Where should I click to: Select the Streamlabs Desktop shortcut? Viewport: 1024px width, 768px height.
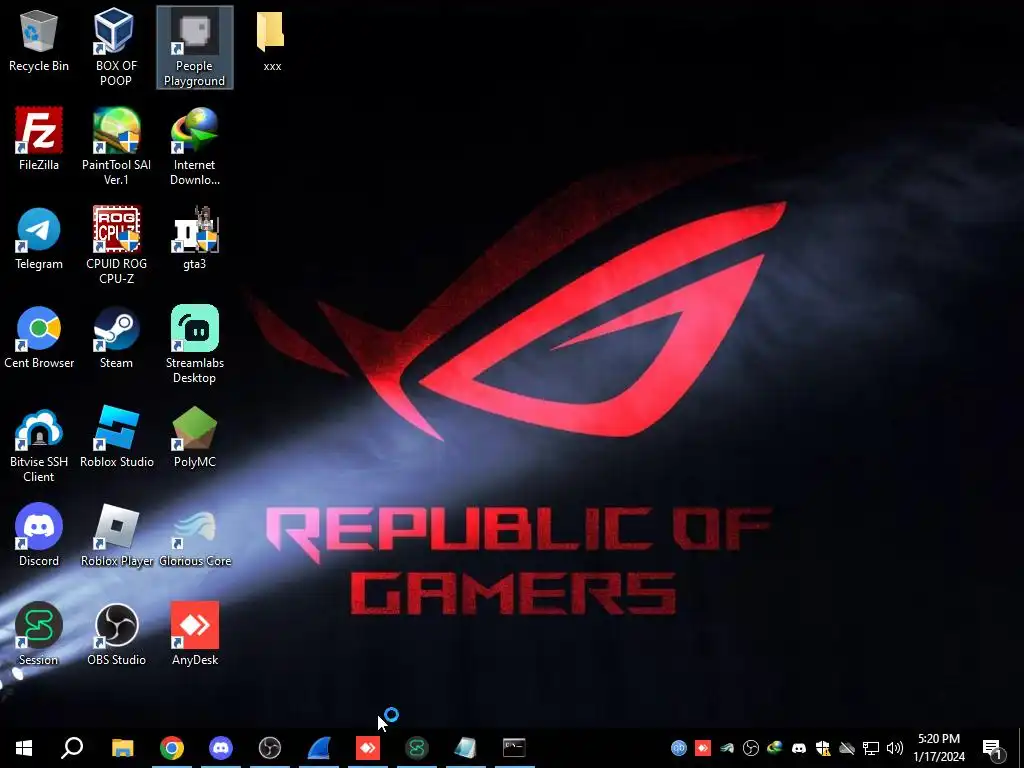click(194, 344)
